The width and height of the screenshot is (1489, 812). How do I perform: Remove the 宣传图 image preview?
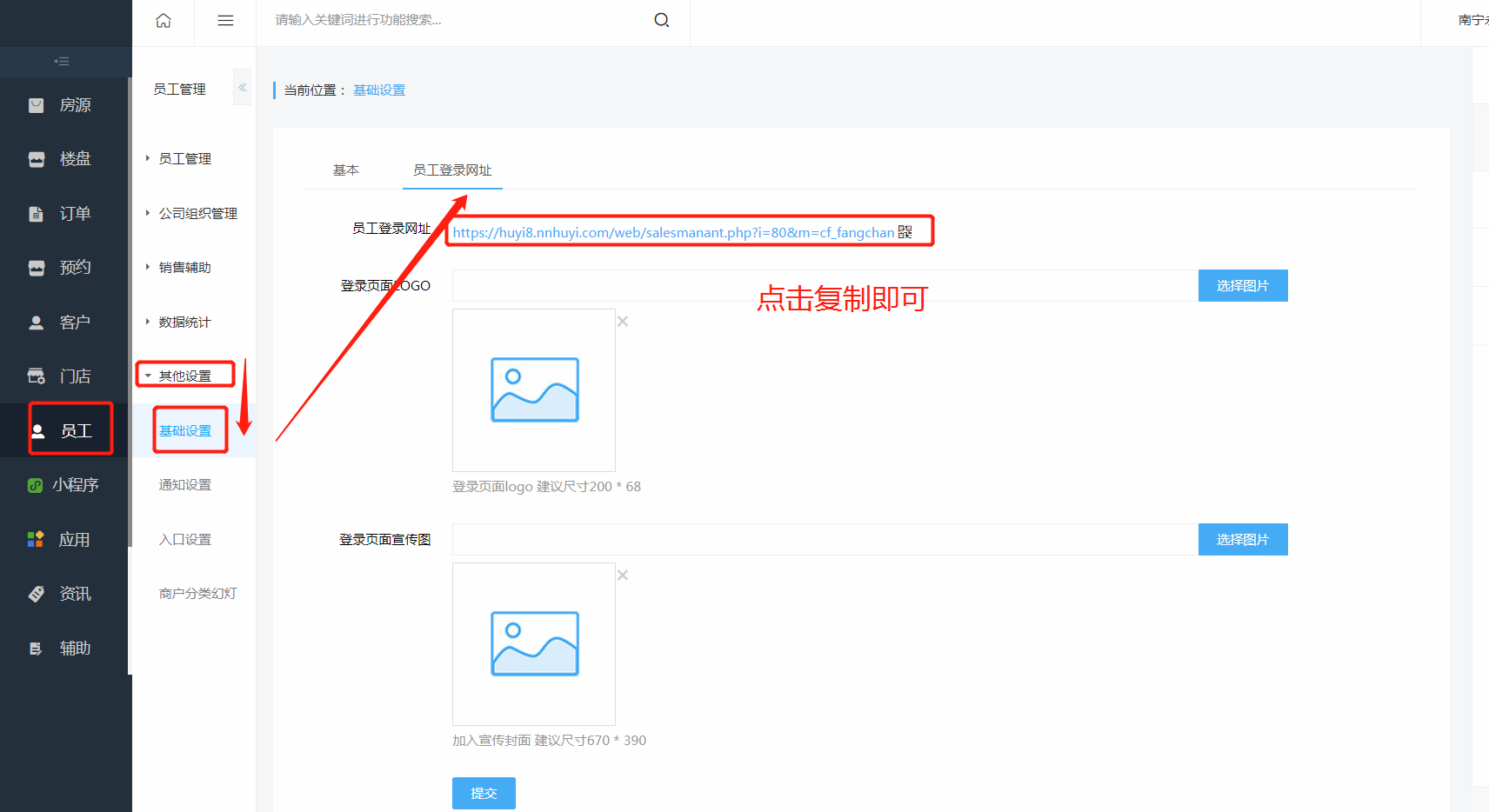coord(623,576)
